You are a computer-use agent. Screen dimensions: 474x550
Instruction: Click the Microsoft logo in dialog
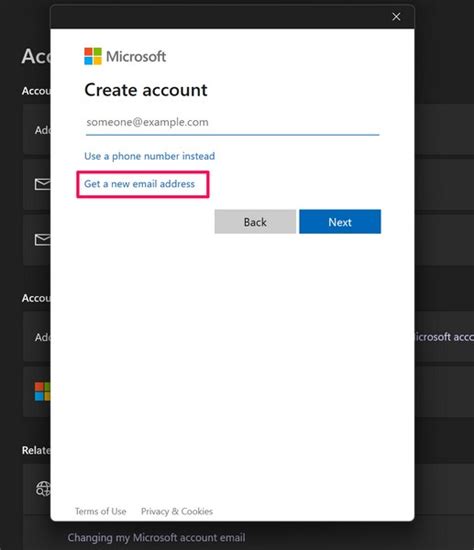click(125, 56)
